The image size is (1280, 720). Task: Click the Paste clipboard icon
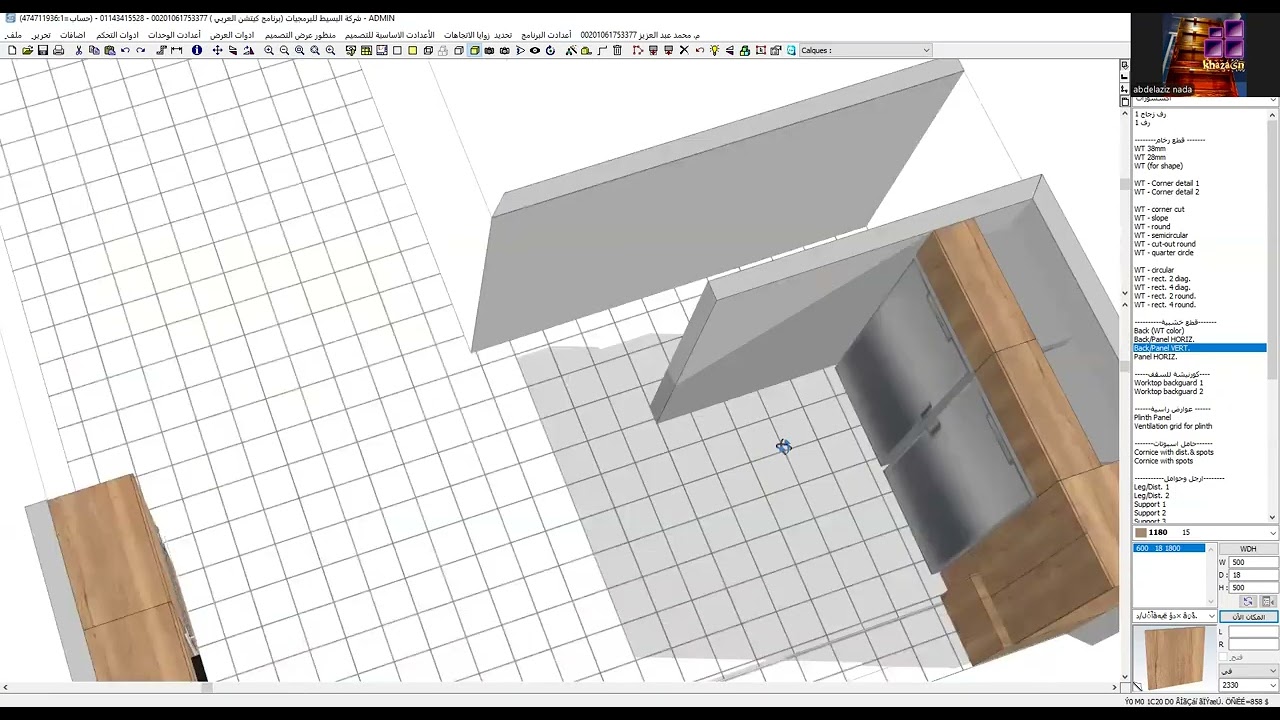coord(109,50)
